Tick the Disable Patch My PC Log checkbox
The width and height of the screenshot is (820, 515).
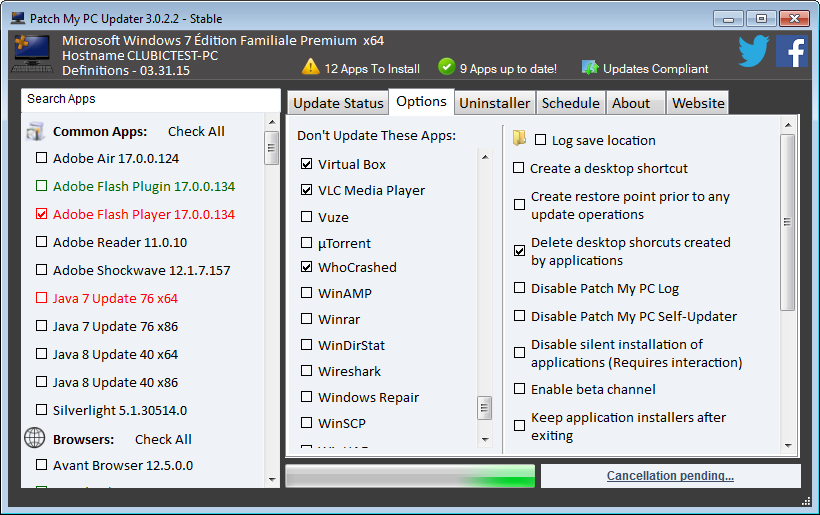point(519,288)
